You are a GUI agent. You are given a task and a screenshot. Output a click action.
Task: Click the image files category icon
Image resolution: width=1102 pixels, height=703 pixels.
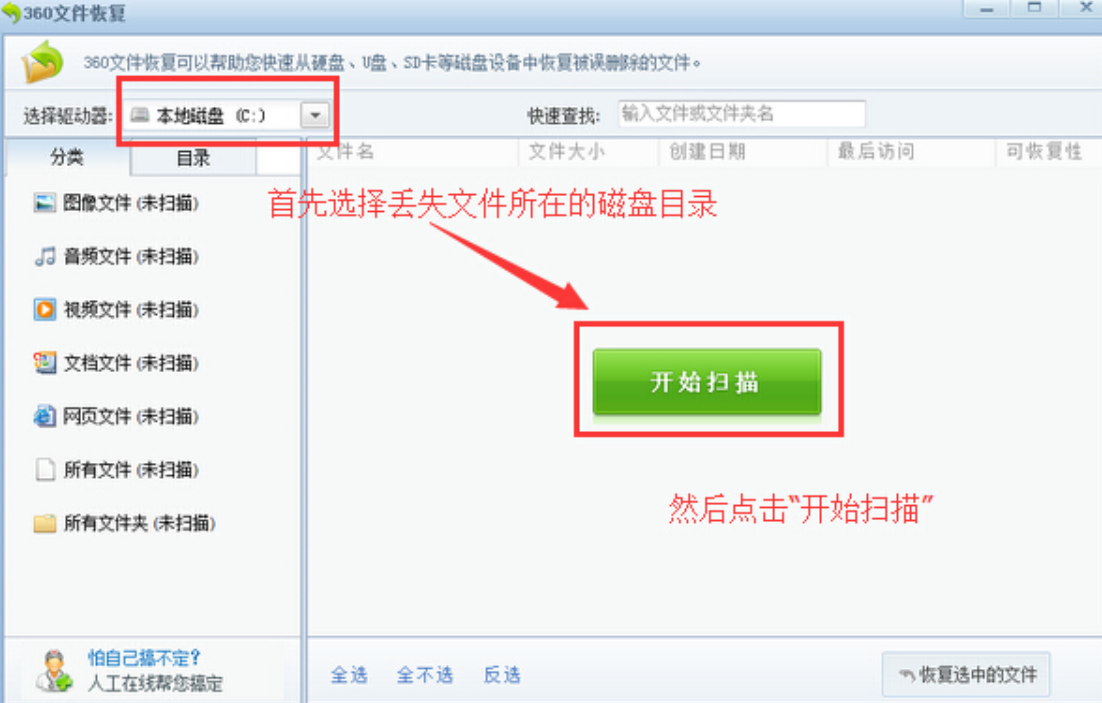(44, 202)
